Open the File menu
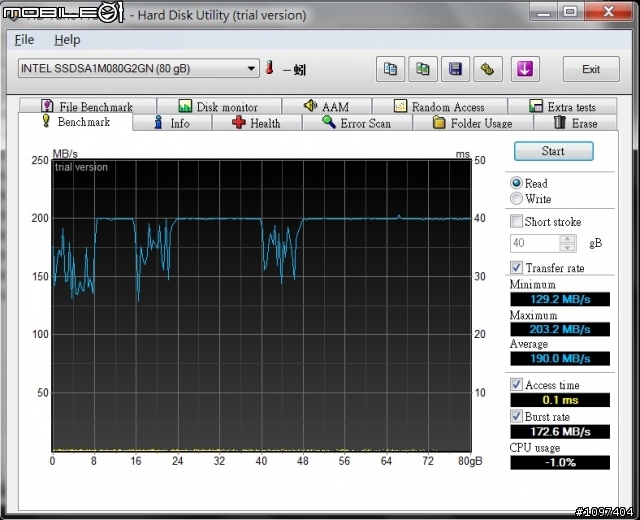The image size is (640, 520). click(x=24, y=40)
